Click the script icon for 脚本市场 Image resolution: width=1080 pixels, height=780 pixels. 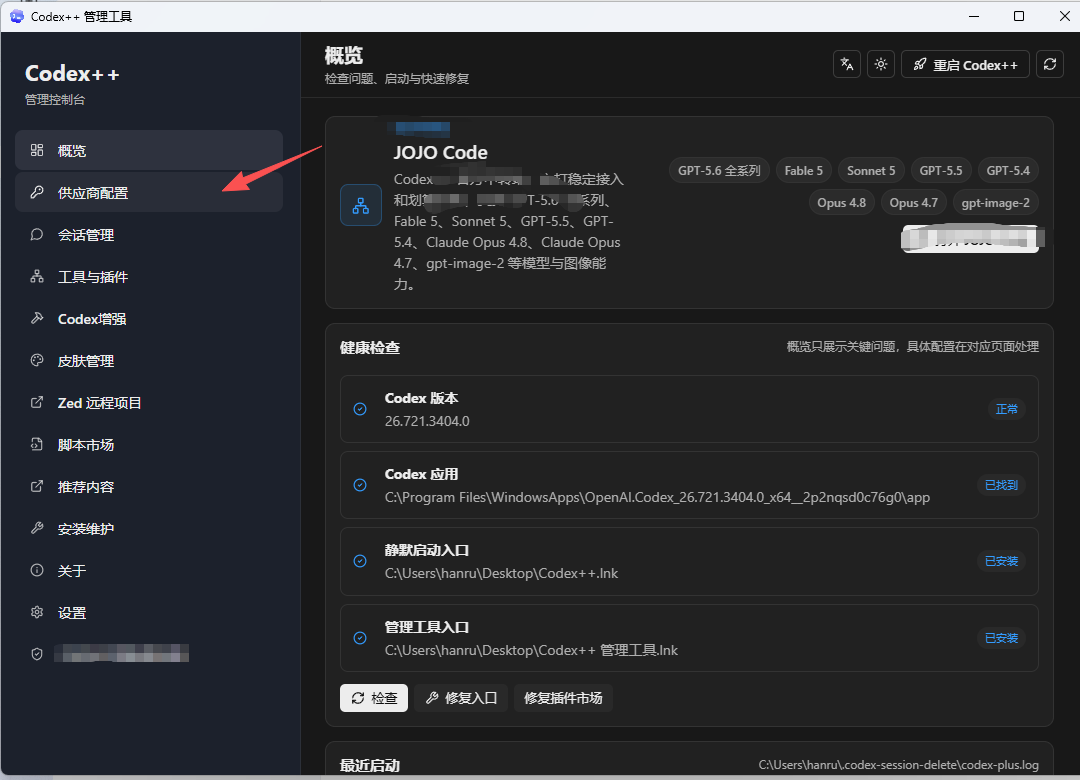(x=37, y=444)
